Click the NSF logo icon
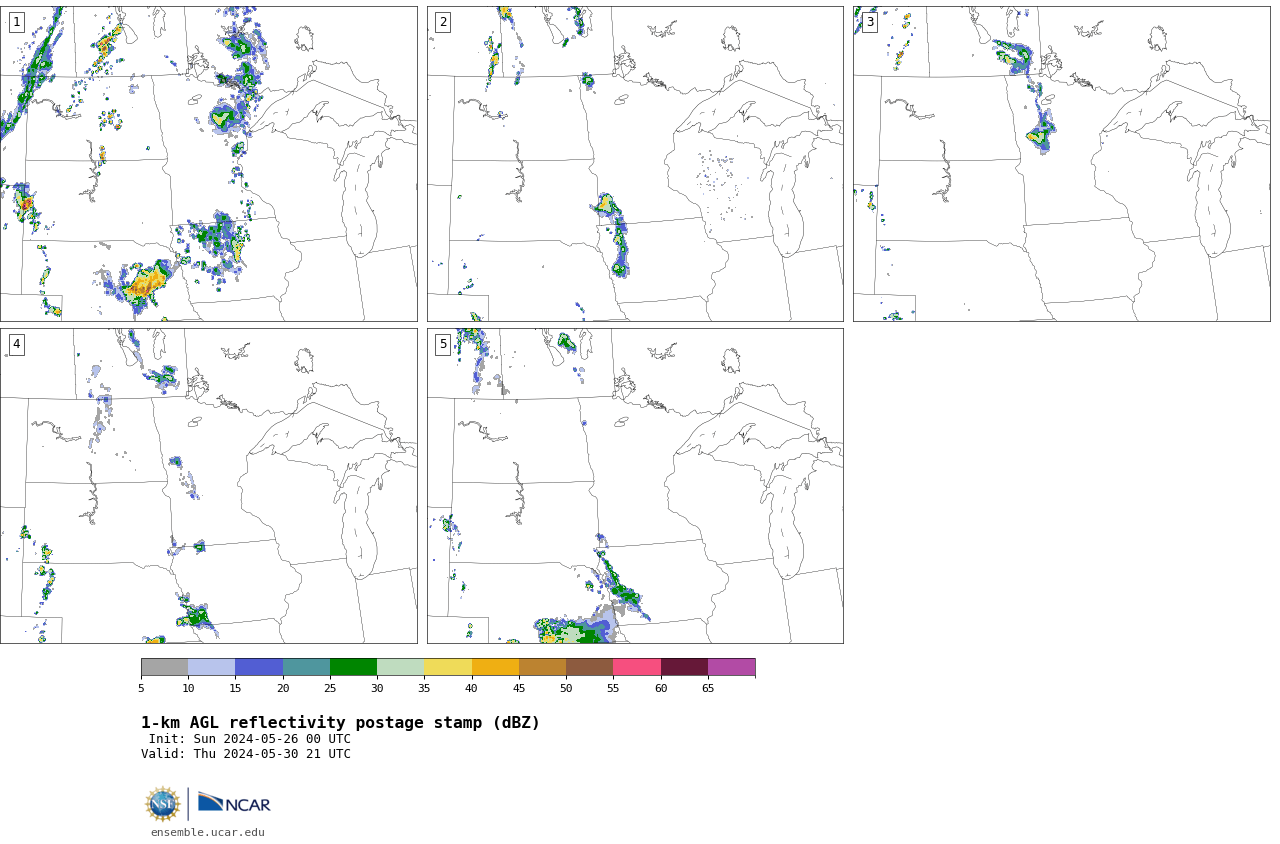1280x844 pixels. tap(162, 804)
